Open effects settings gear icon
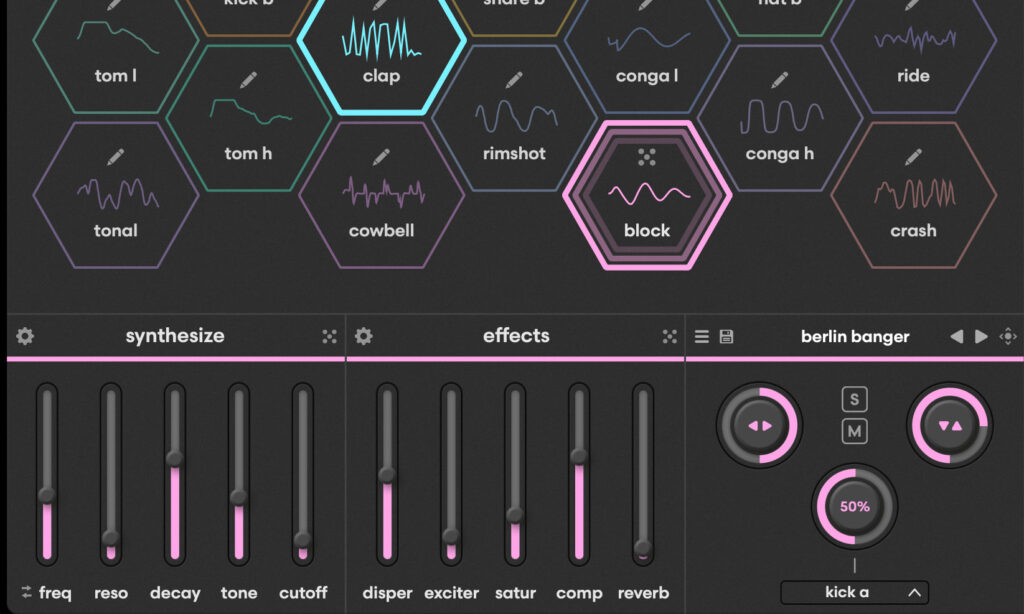Viewport: 1024px width, 614px height. 364,336
